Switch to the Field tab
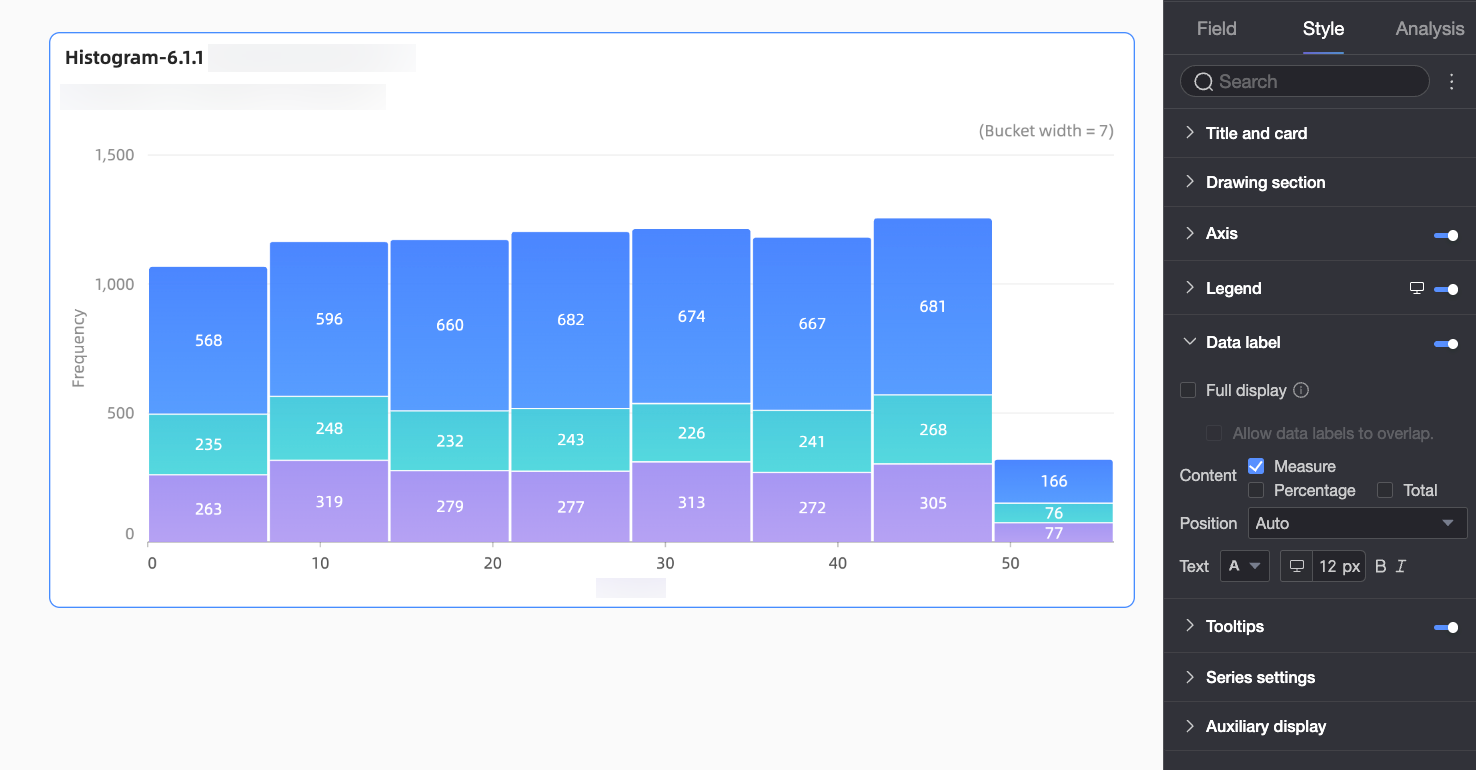Screen dimensions: 1476x770 coord(1216,29)
